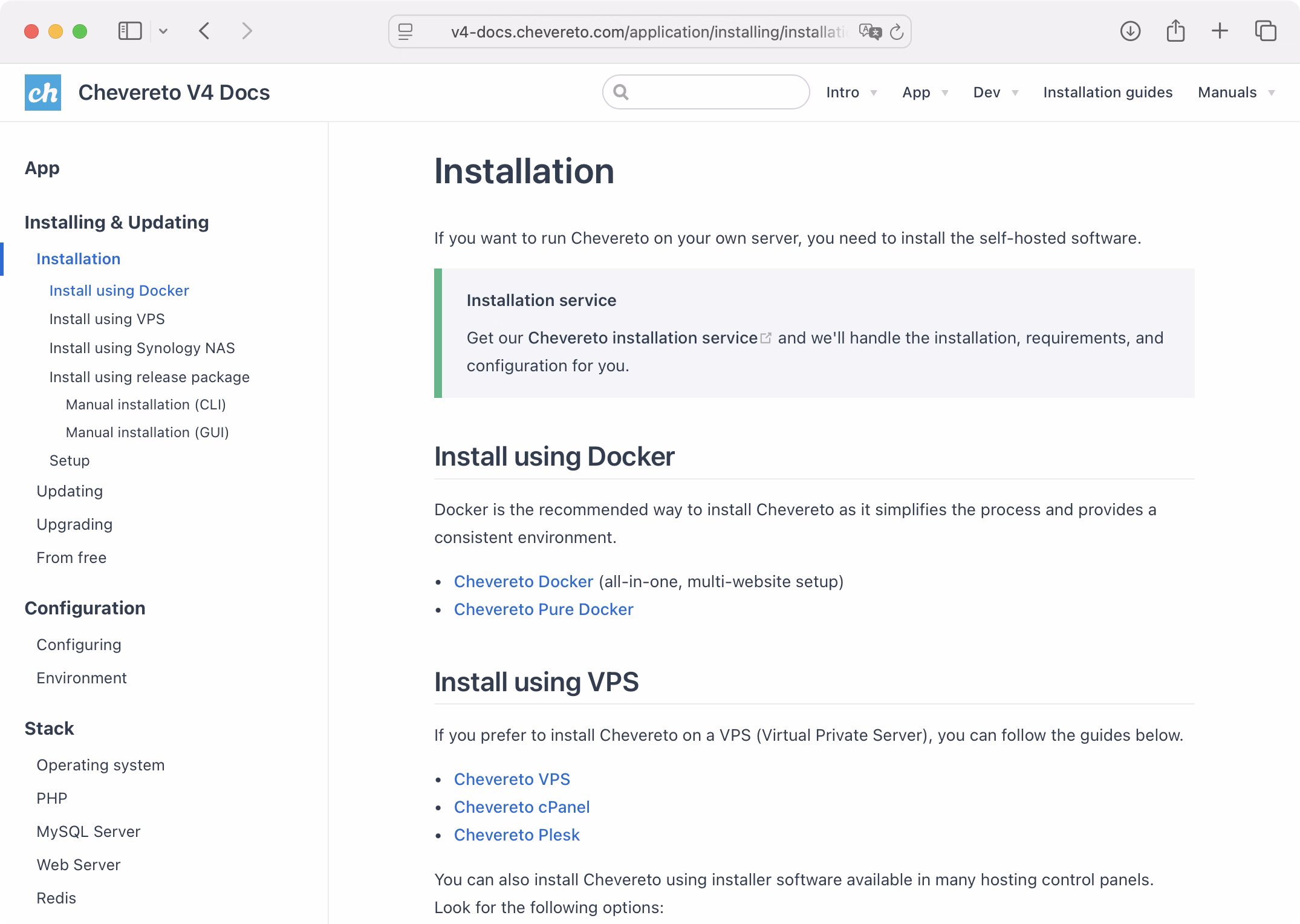1300x924 pixels.
Task: Open Setup in the sidebar
Action: pos(70,461)
